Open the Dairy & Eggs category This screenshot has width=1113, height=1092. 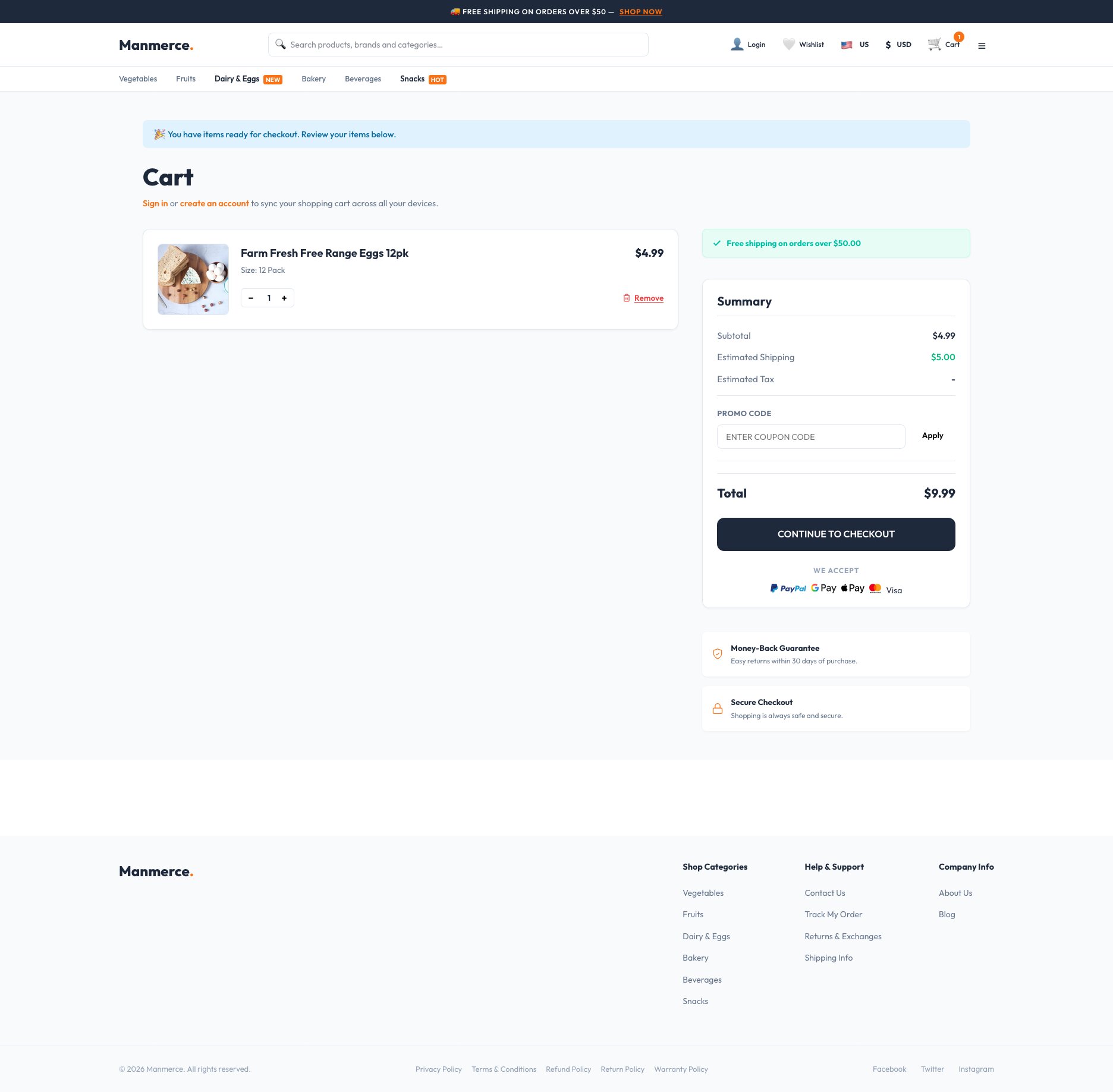(237, 79)
